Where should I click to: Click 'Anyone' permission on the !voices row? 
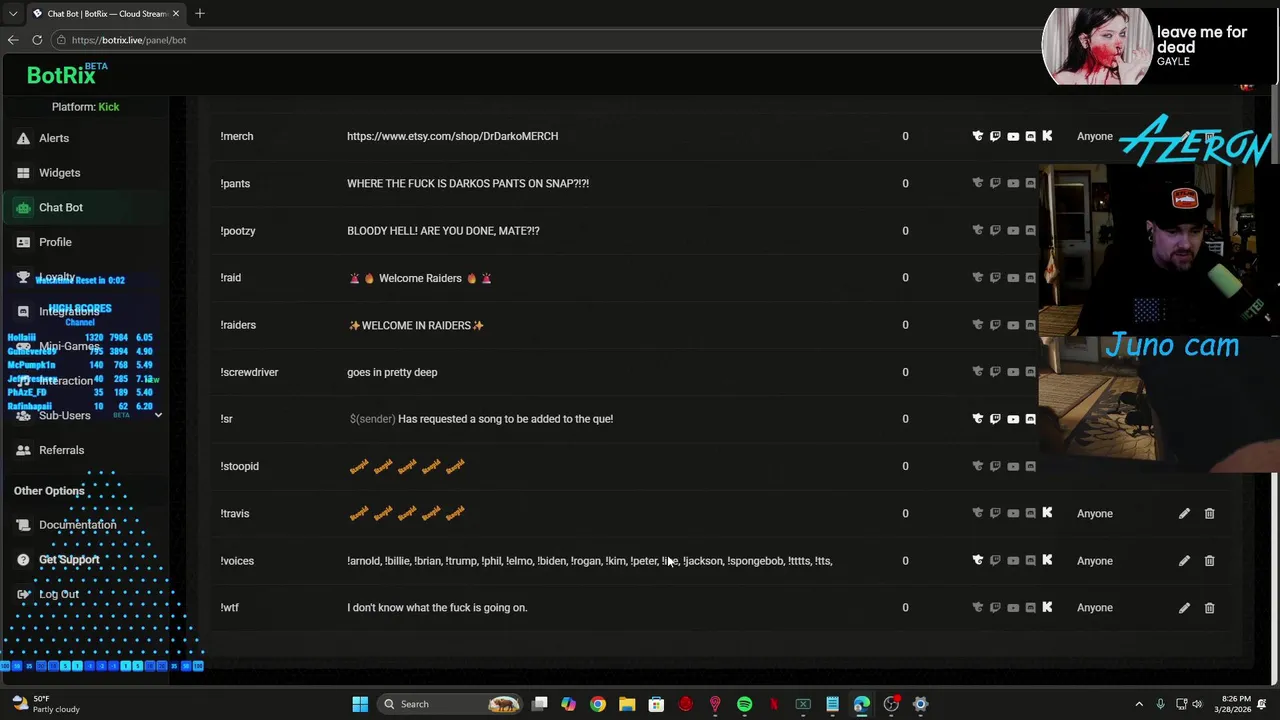pyautogui.click(x=1094, y=560)
